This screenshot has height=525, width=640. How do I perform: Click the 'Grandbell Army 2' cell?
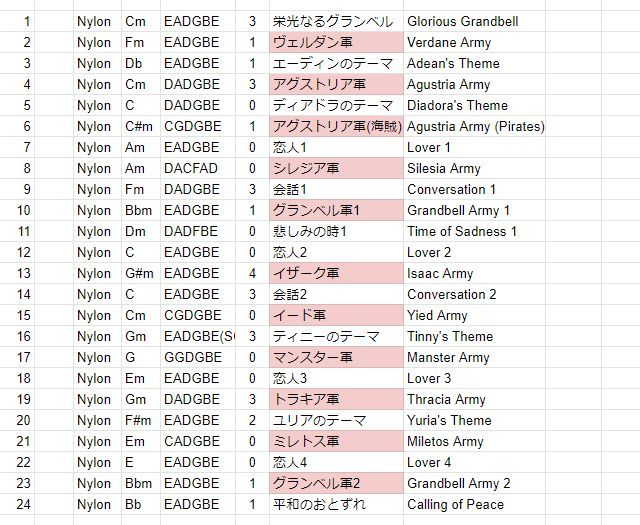tap(458, 483)
